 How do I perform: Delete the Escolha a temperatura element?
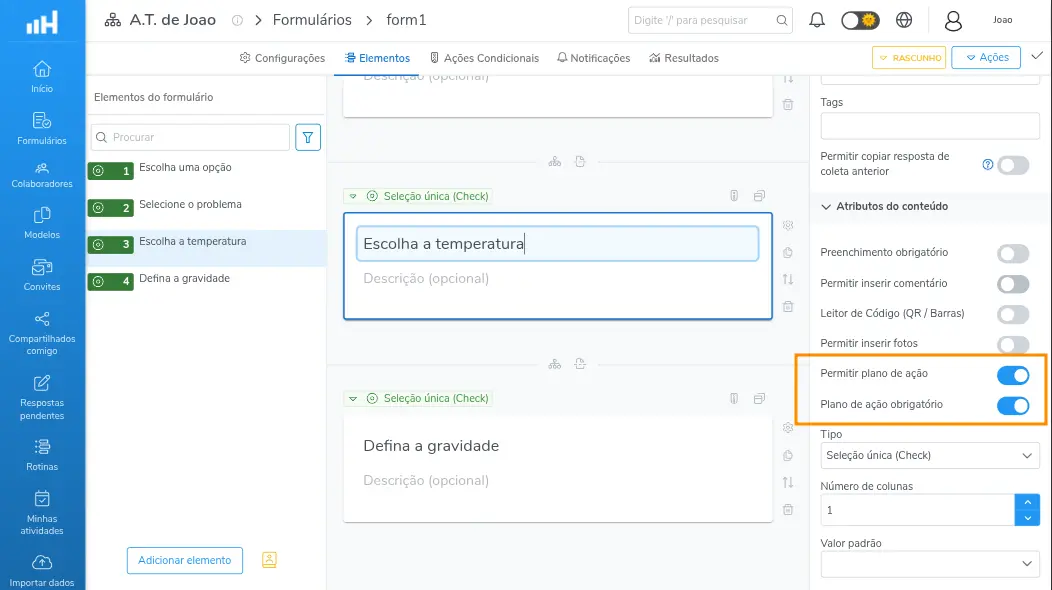pos(788,307)
